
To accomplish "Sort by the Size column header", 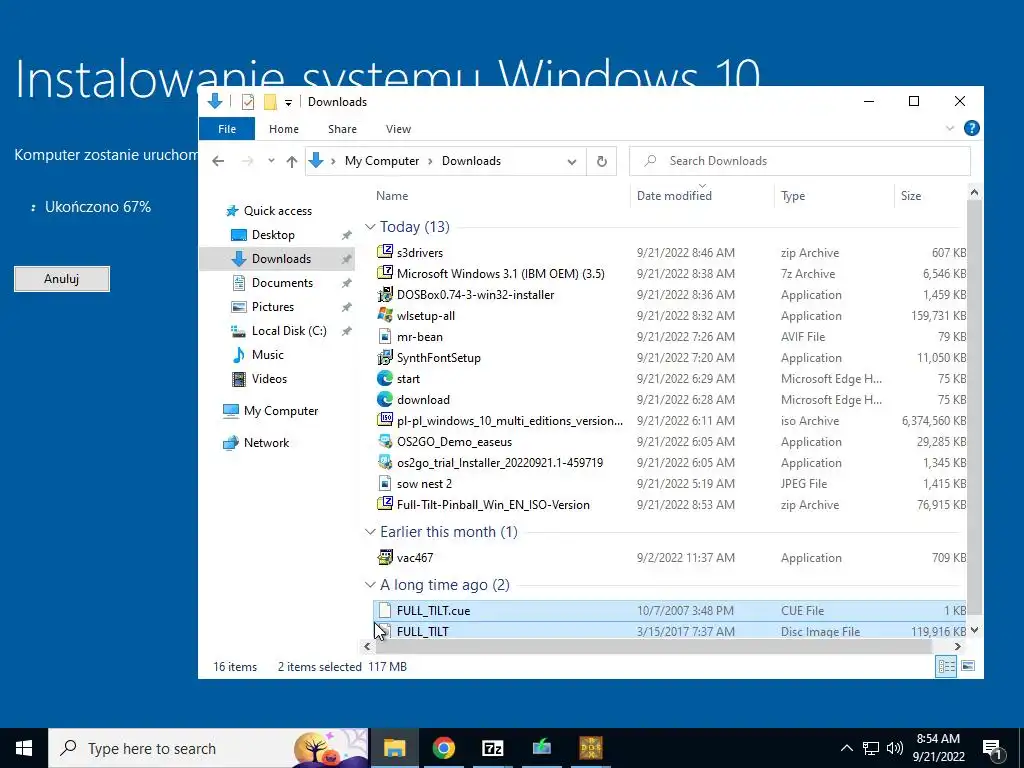I will click(911, 196).
